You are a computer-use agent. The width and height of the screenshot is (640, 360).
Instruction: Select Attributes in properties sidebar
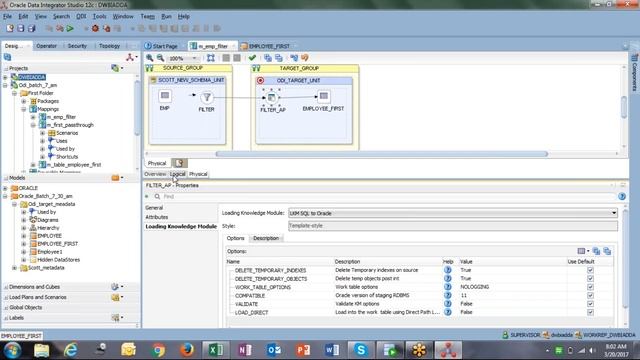157,217
